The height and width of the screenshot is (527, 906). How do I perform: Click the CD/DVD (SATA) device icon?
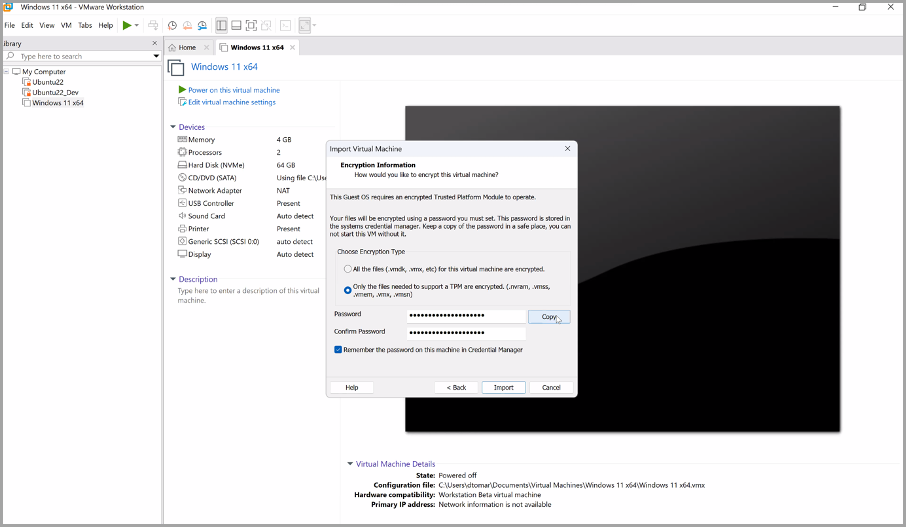(x=182, y=177)
